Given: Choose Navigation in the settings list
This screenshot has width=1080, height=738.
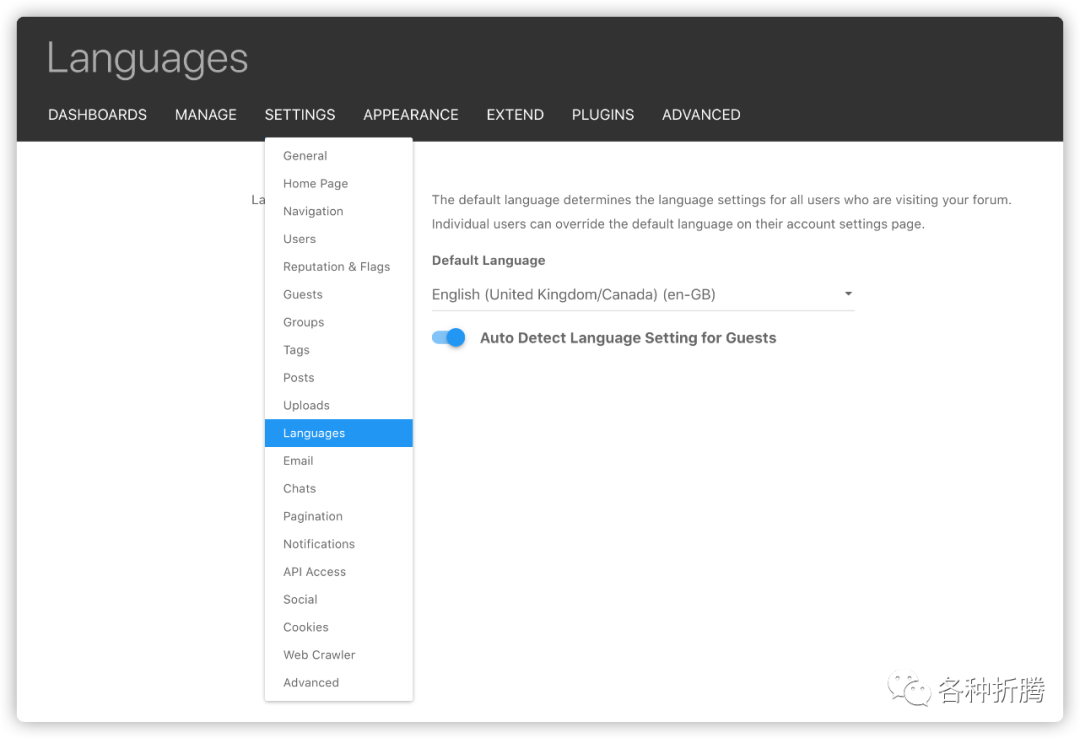Looking at the screenshot, I should click(339, 211).
